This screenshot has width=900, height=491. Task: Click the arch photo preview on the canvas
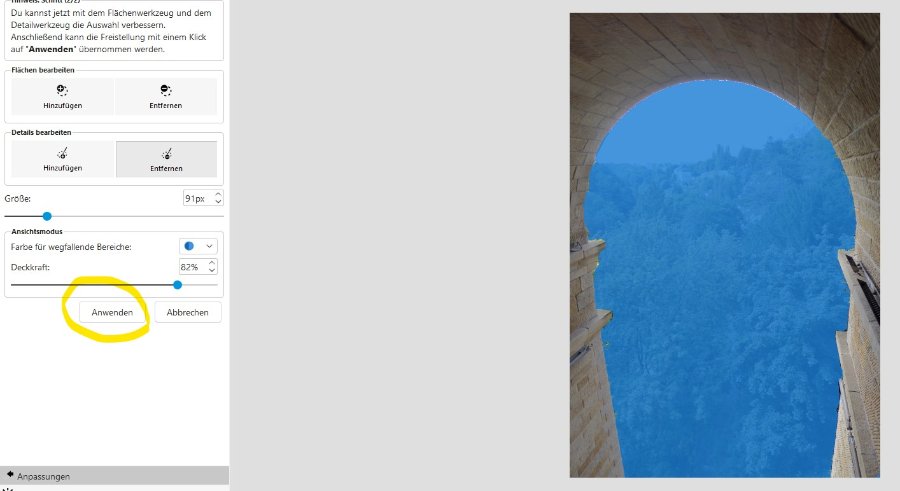click(x=724, y=245)
